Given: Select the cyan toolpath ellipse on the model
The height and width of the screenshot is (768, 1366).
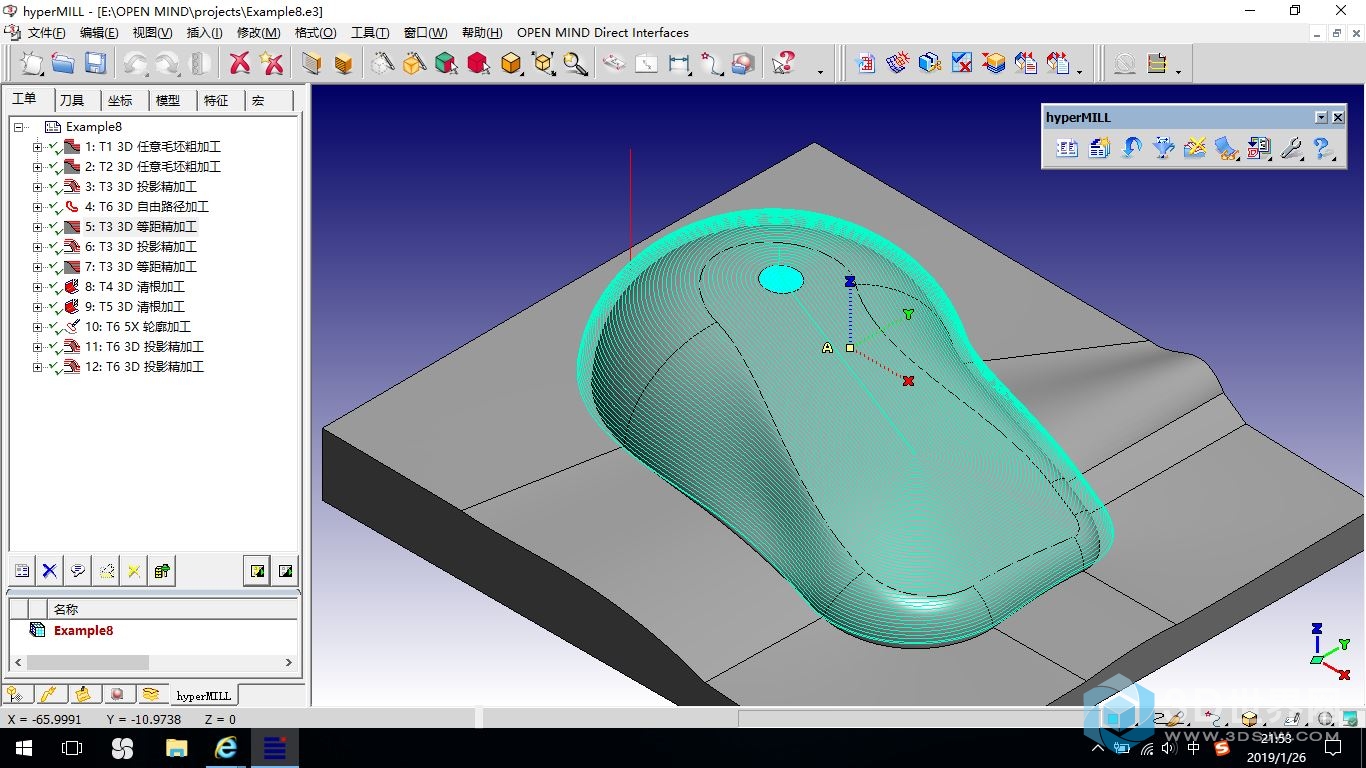Looking at the screenshot, I should (781, 279).
